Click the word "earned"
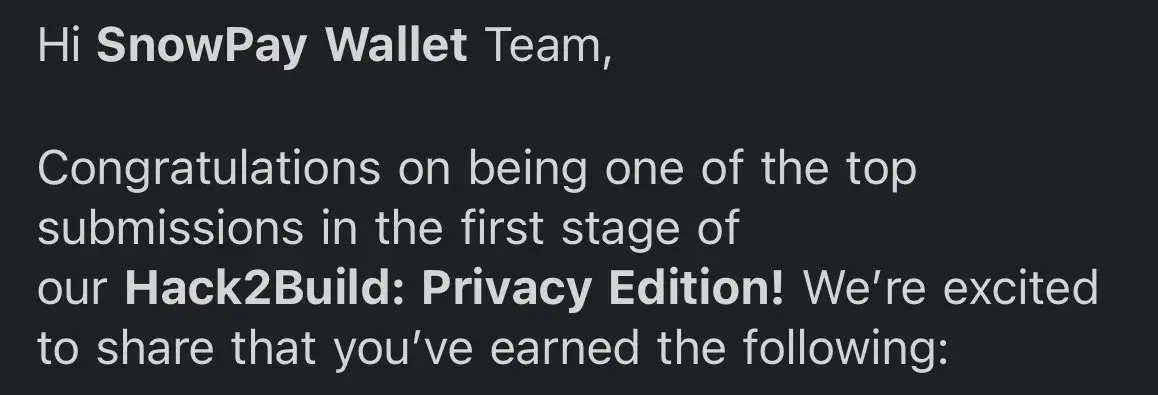1158x395 pixels. [x=564, y=349]
